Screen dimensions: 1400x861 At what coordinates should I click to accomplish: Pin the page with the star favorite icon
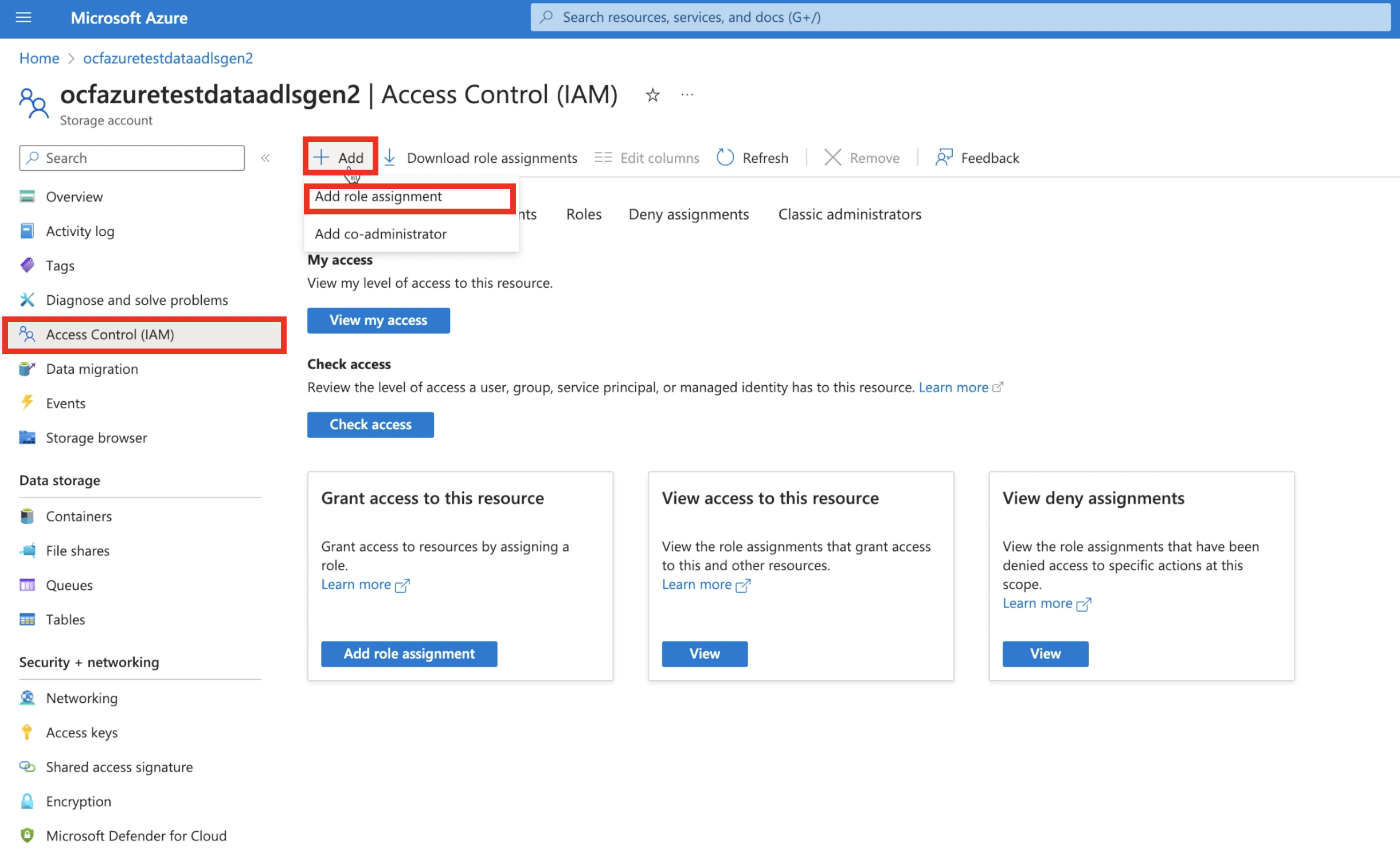pos(652,95)
